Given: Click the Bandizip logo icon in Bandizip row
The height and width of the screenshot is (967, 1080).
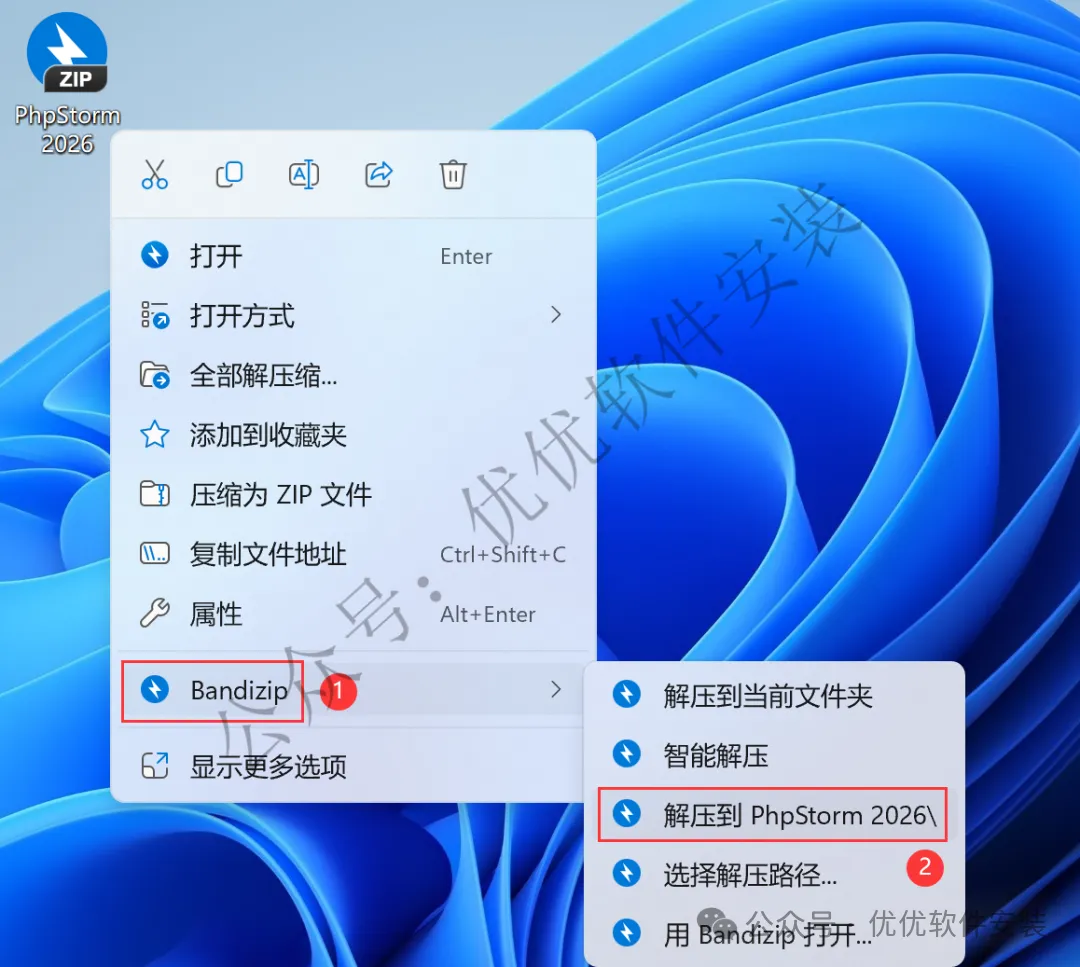Looking at the screenshot, I should pos(155,689).
